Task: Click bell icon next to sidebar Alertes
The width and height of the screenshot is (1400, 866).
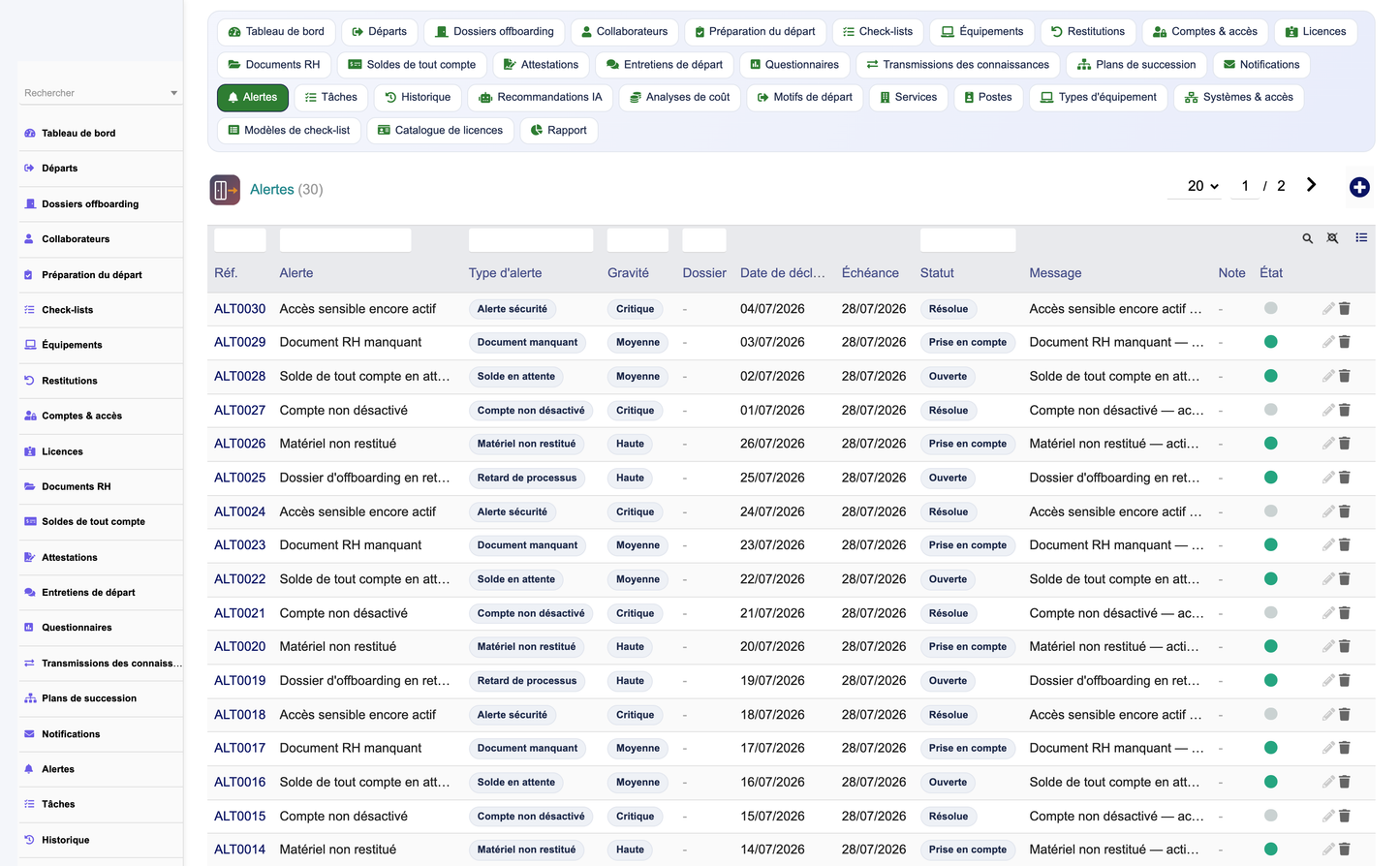Action: coord(29,769)
